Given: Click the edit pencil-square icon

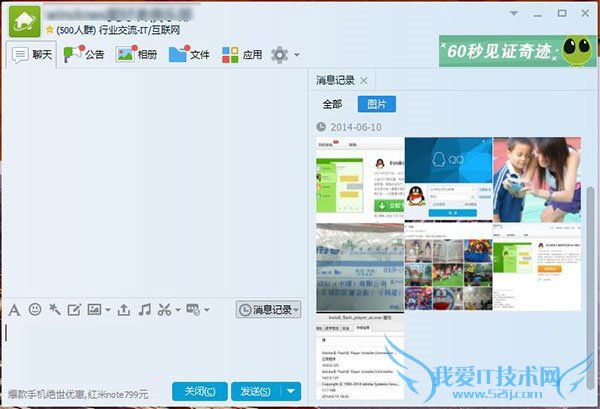Looking at the screenshot, I should [x=74, y=310].
